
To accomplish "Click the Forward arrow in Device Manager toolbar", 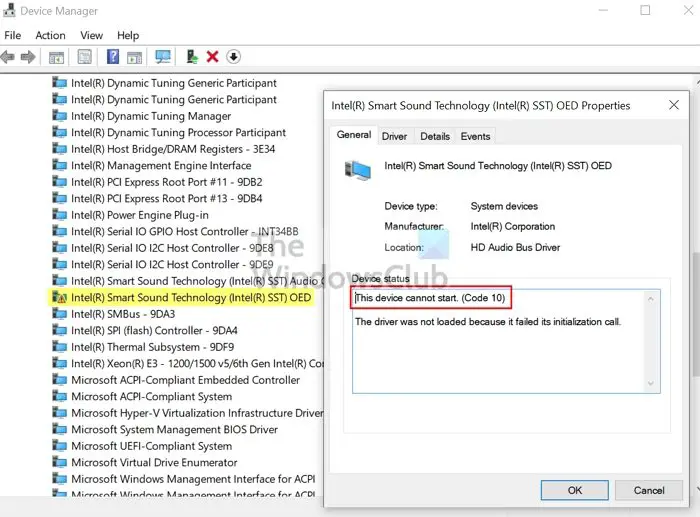I will (x=28, y=57).
